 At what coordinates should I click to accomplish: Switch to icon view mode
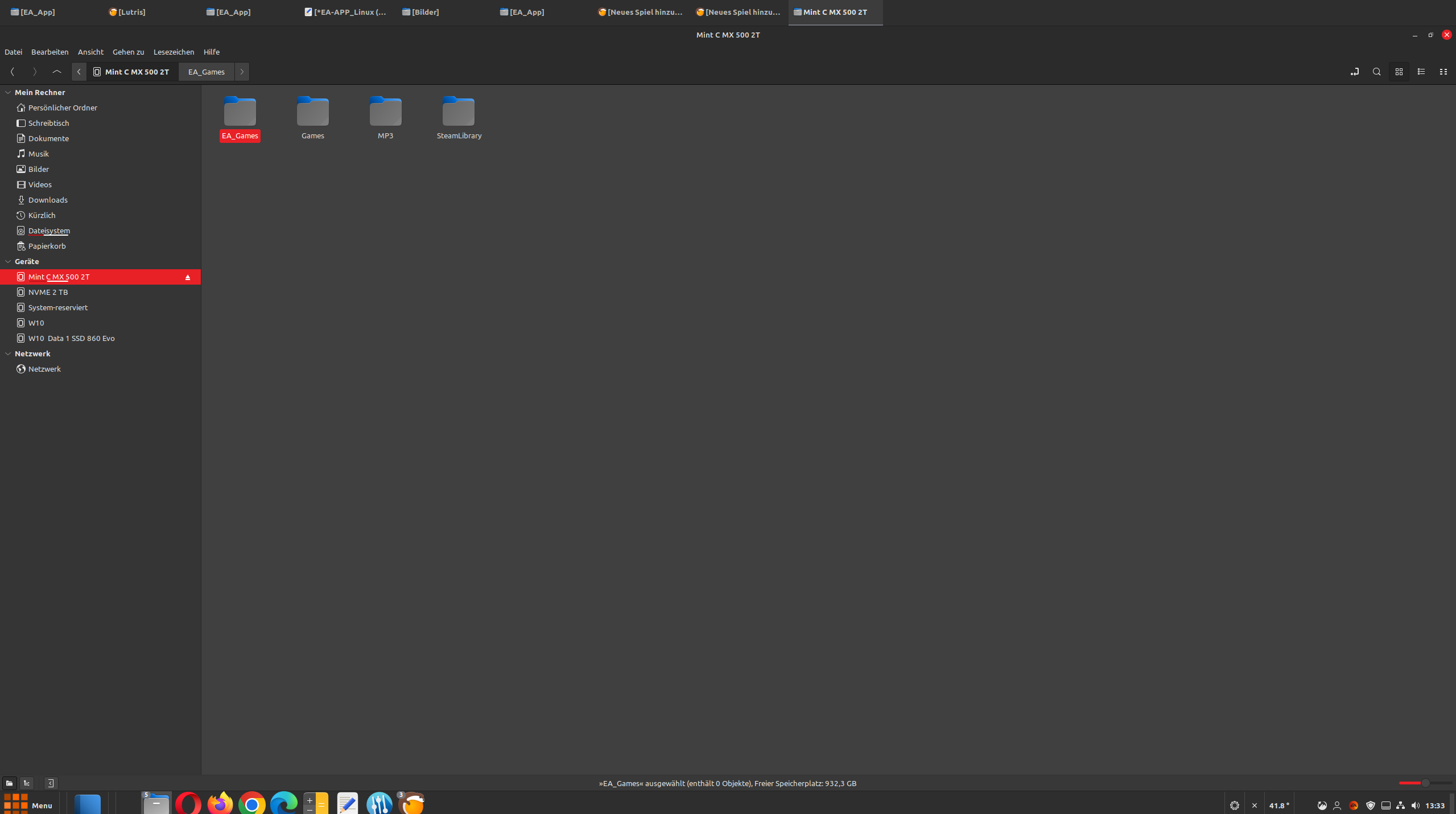click(x=1399, y=72)
